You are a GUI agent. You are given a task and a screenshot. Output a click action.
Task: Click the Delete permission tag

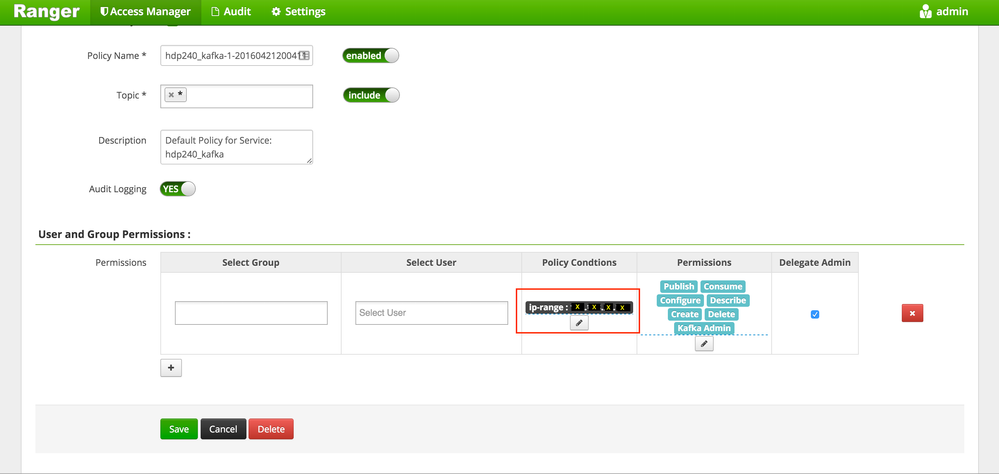point(721,314)
